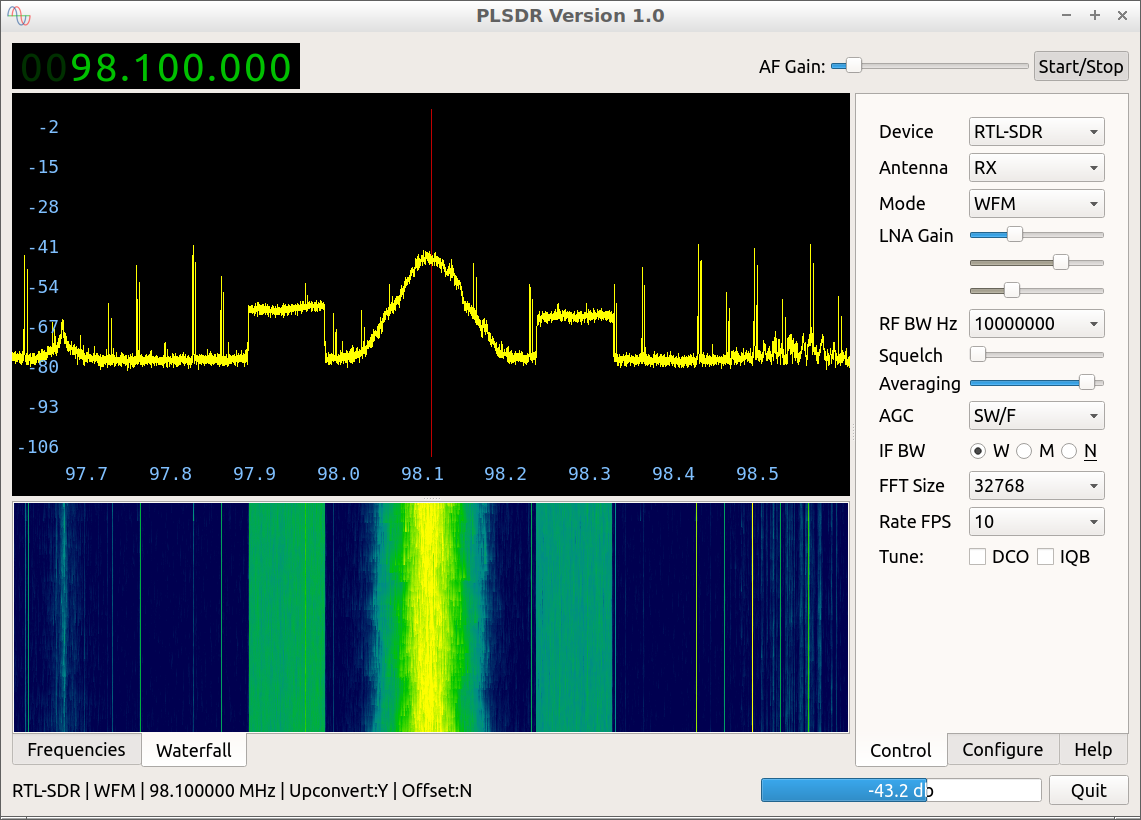This screenshot has width=1141, height=820.
Task: Open the Help tab
Action: pos(1093,750)
